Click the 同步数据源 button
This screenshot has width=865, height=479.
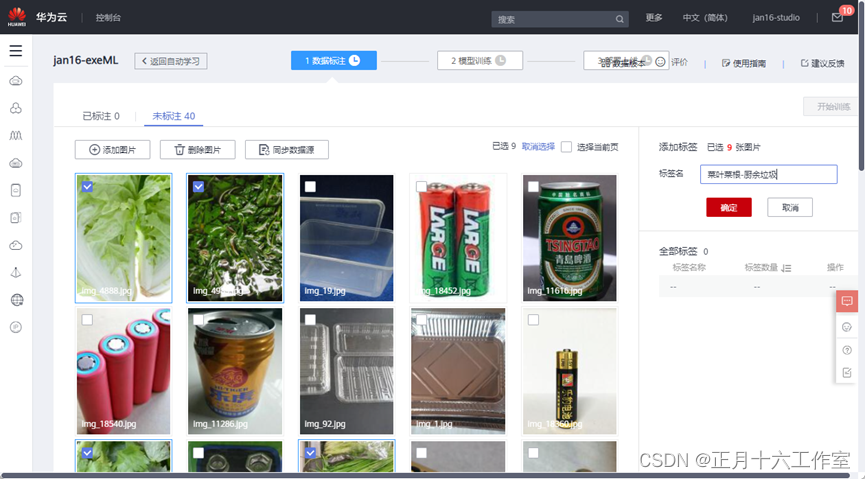(287, 150)
